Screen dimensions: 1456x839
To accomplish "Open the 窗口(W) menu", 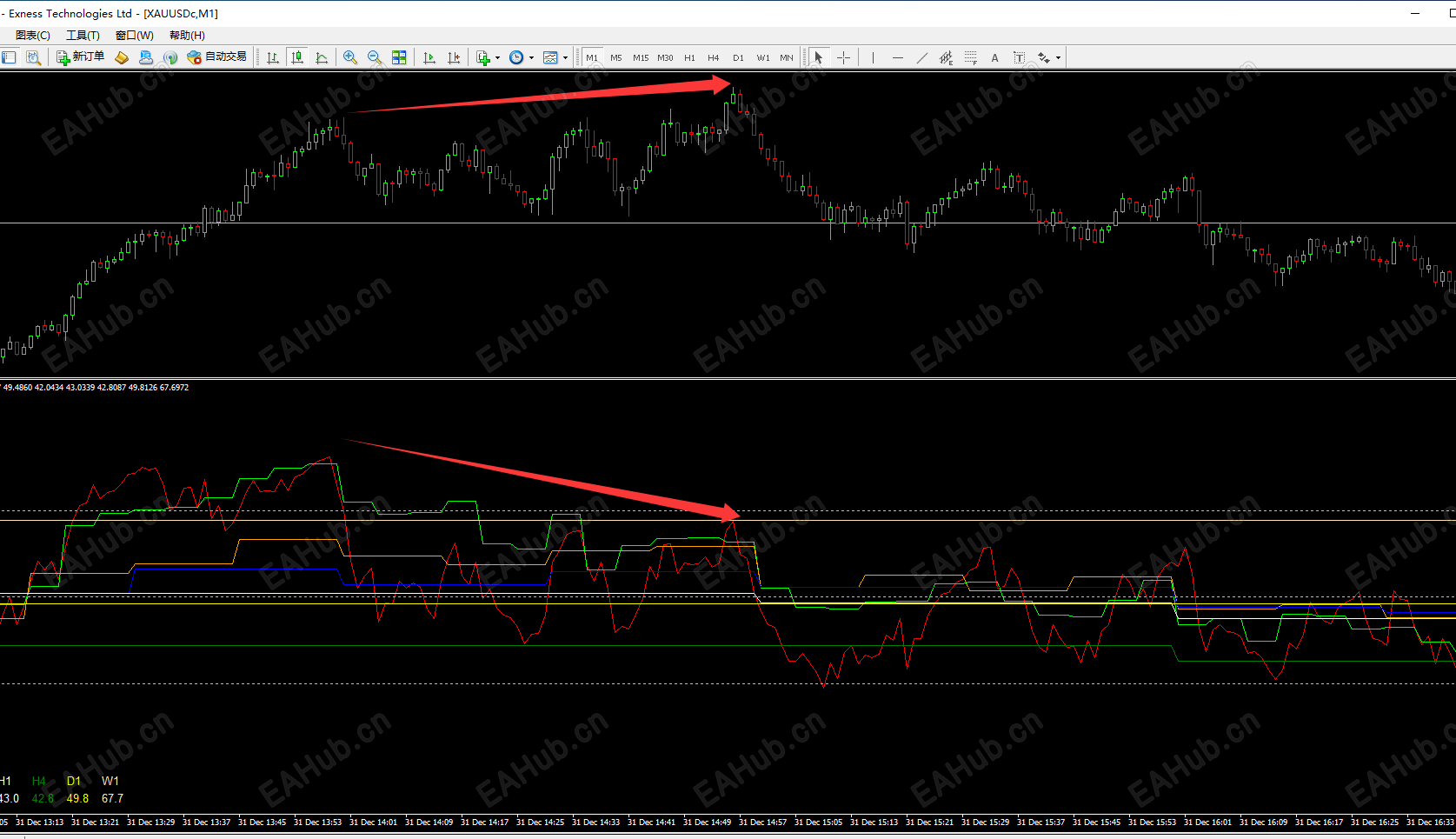I will [135, 35].
